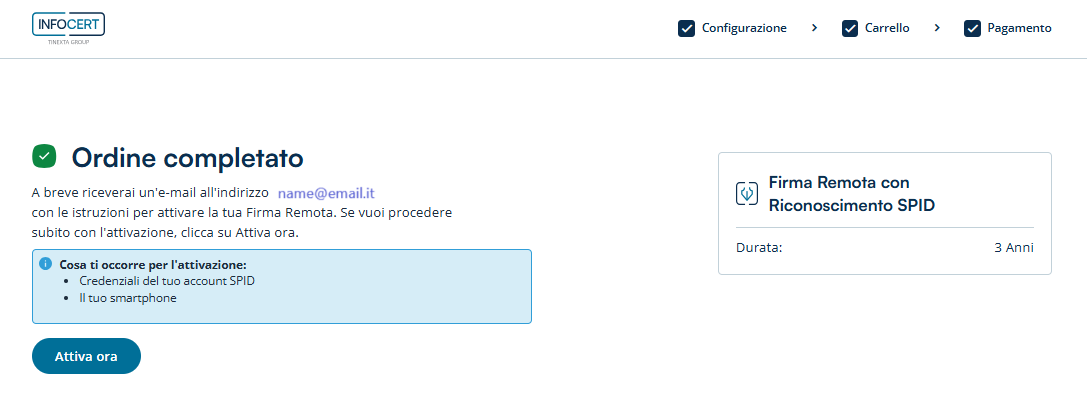Screen dimensions: 1087x411
Task: Toggle the Carrello step checkbox
Action: [x=850, y=28]
